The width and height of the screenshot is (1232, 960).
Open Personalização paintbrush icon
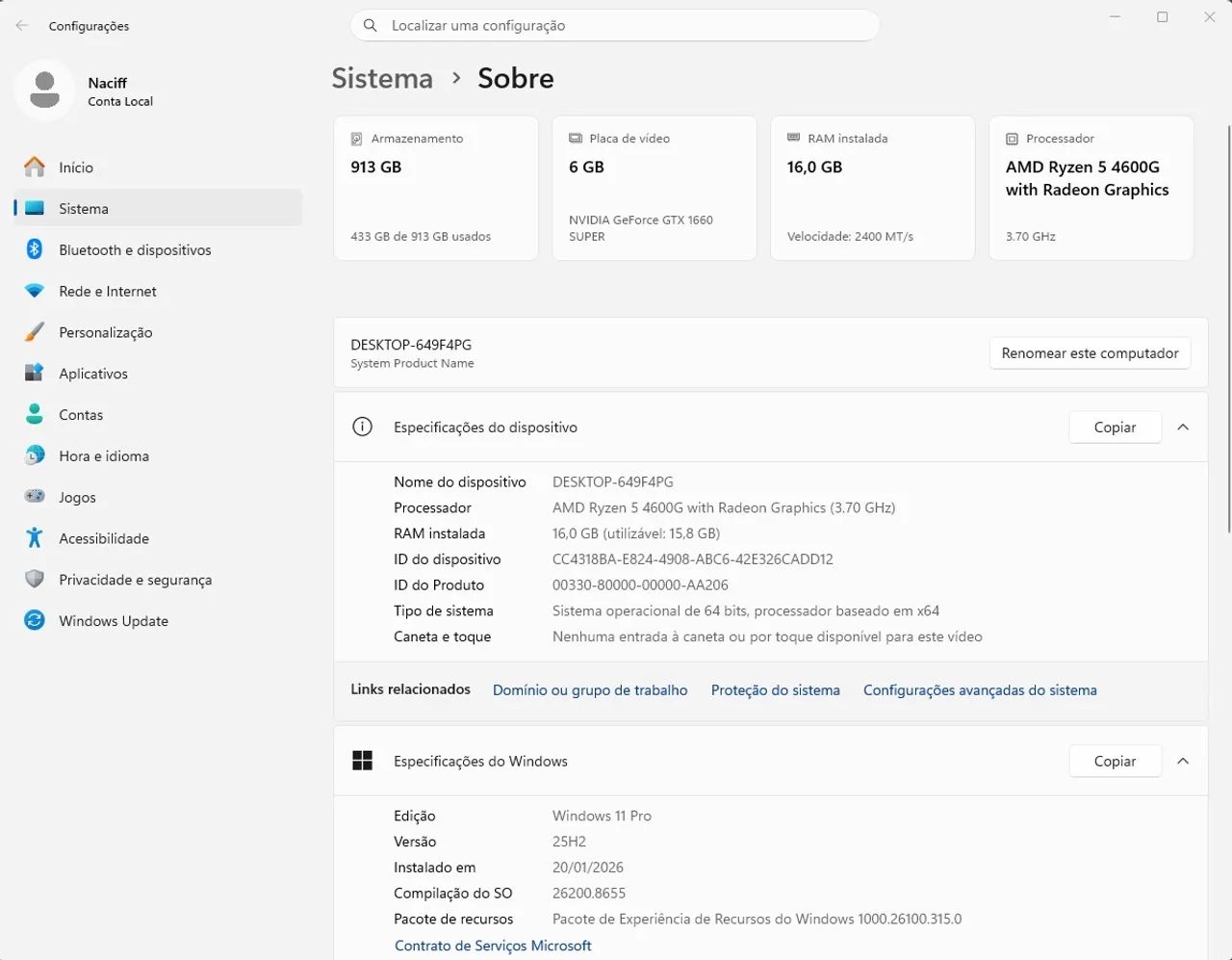pos(35,332)
